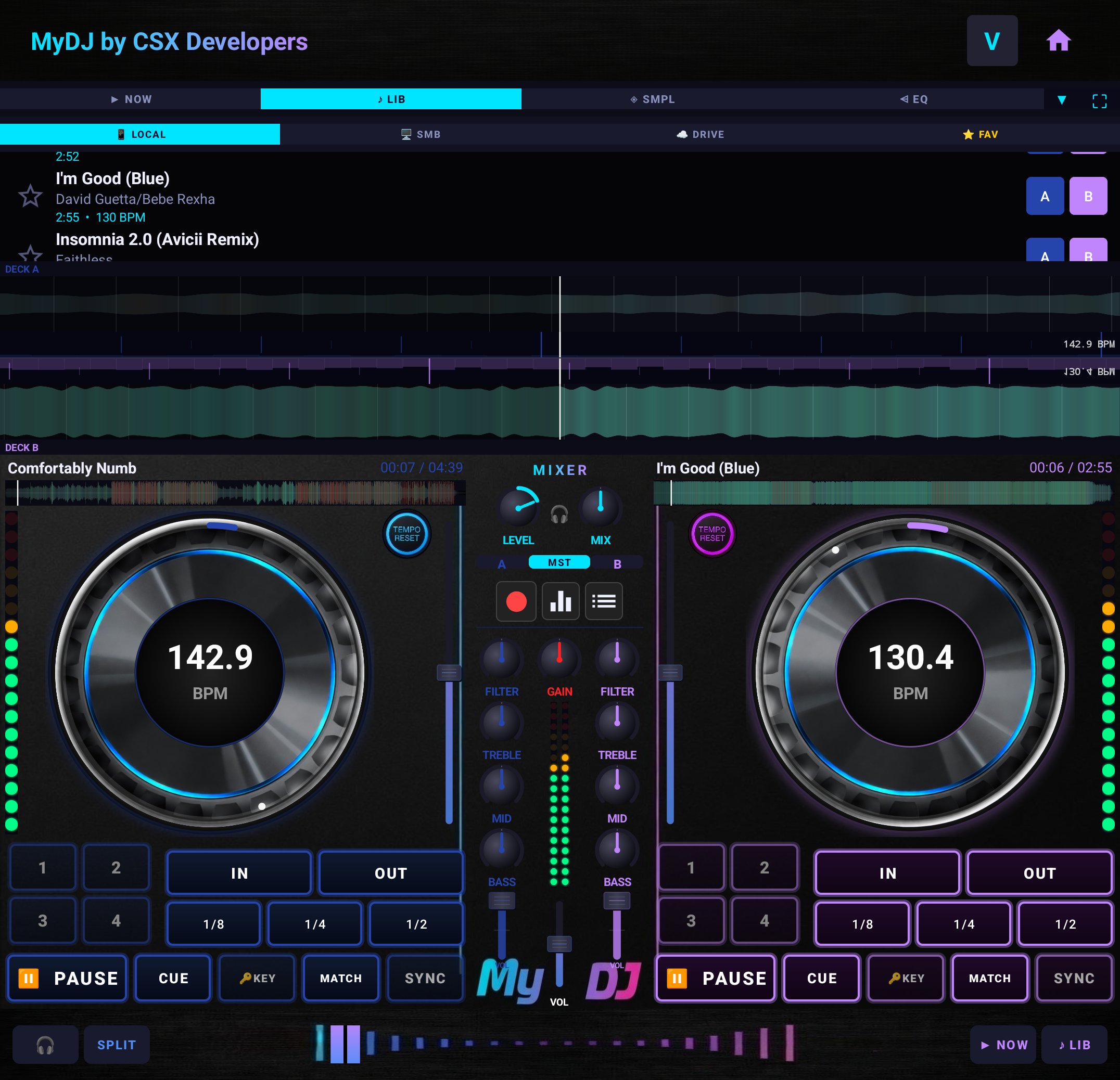Adjust deck B MID knob
The image size is (1120, 1080).
(617, 786)
